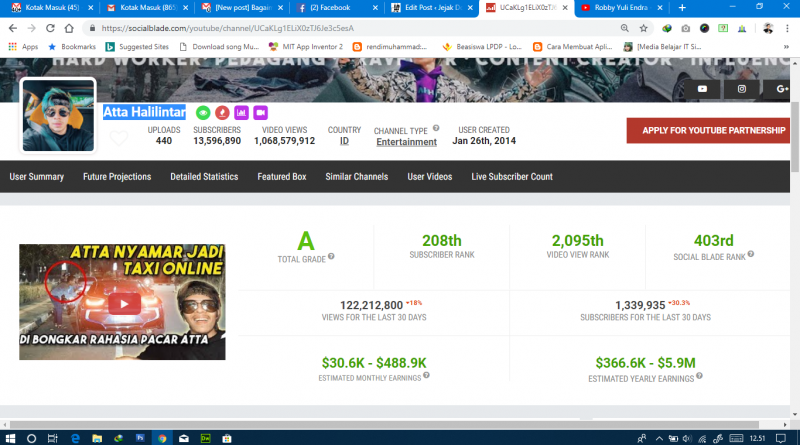The image size is (800, 445).
Task: Switch to the Robby Yuli Endra YouTube tab
Action: click(x=620, y=8)
